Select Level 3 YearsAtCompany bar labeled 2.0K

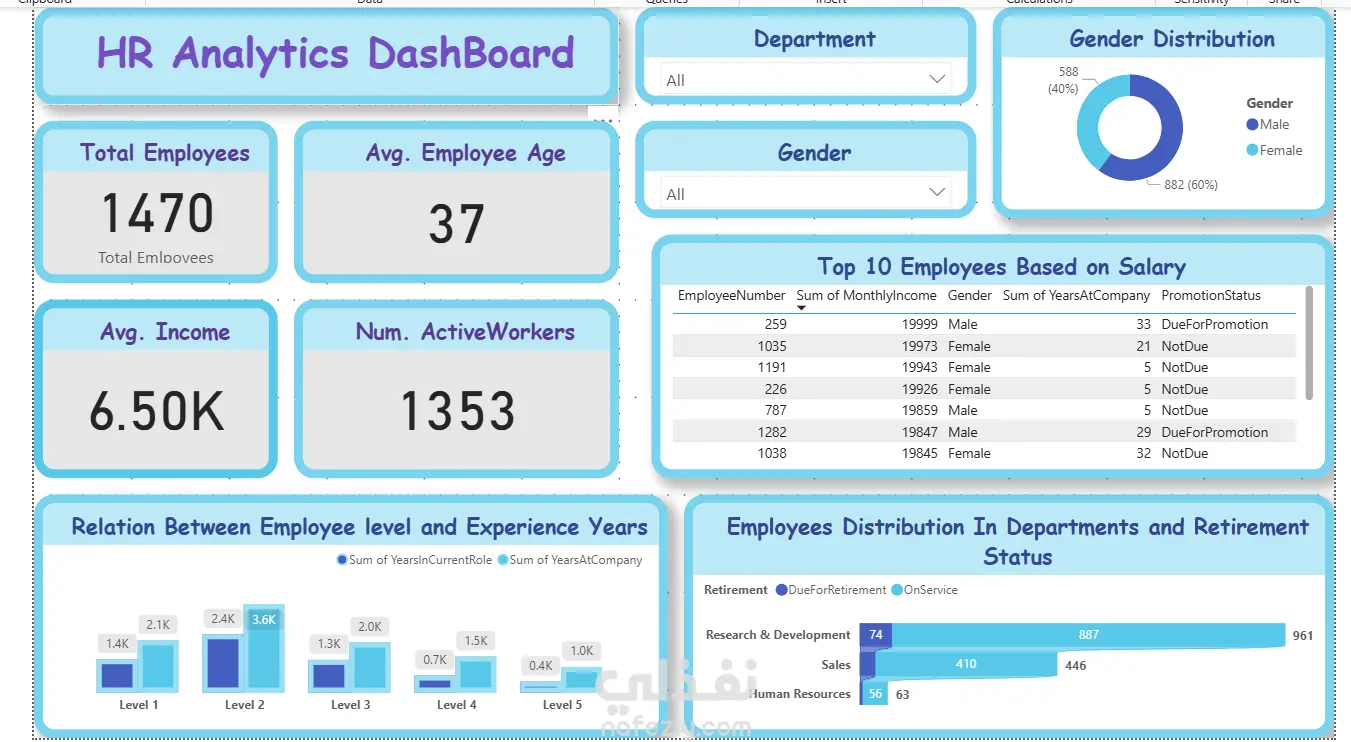point(370,667)
